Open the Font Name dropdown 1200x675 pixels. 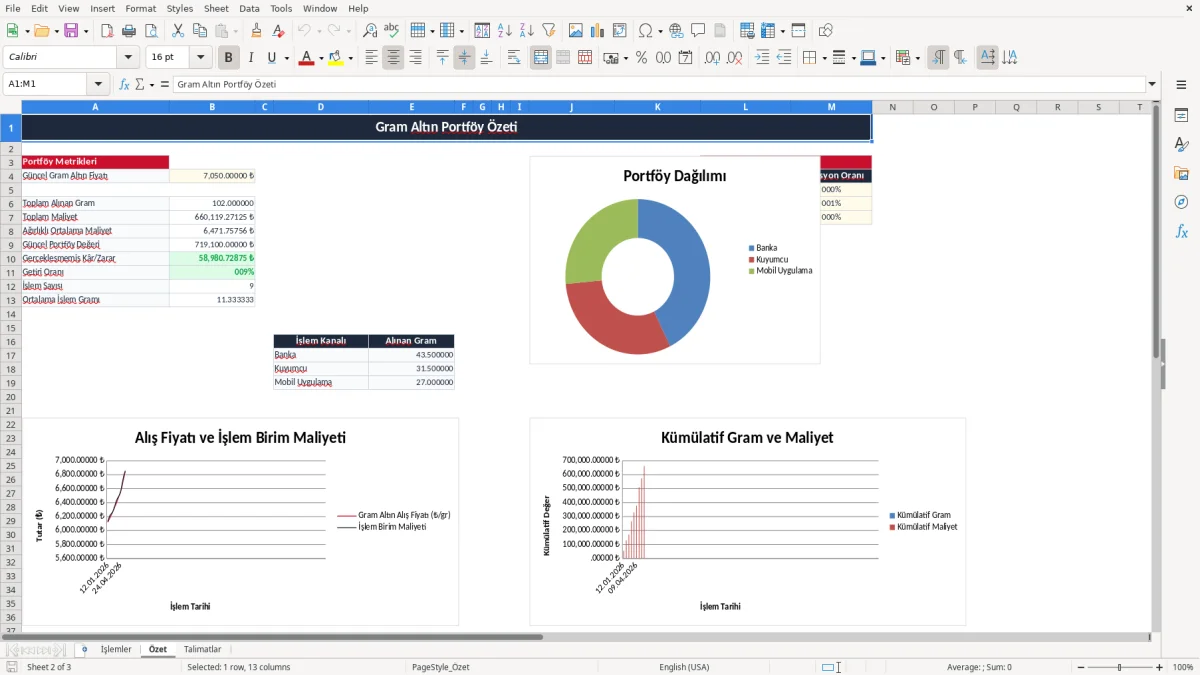pos(127,58)
